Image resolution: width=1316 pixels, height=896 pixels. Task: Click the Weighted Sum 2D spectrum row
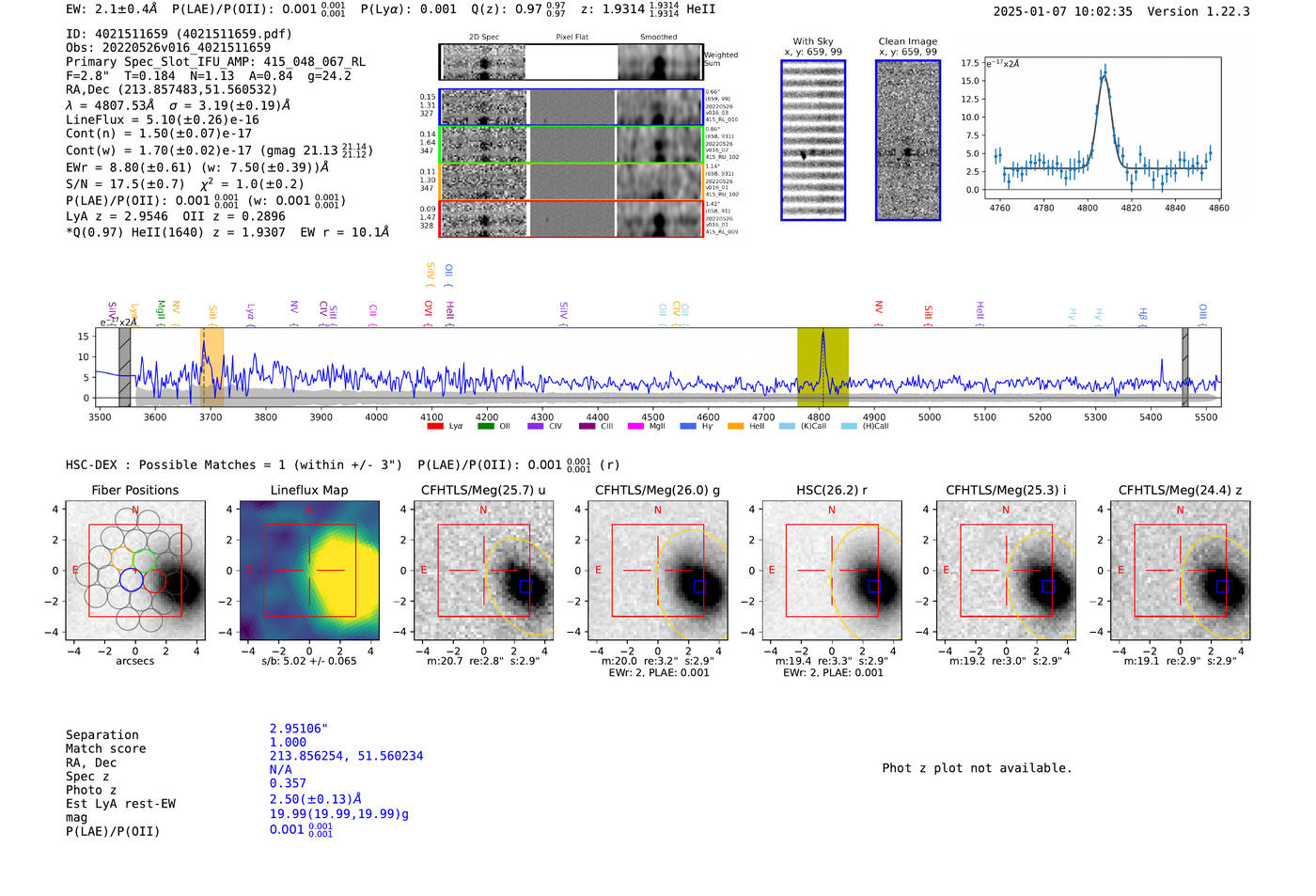click(571, 62)
